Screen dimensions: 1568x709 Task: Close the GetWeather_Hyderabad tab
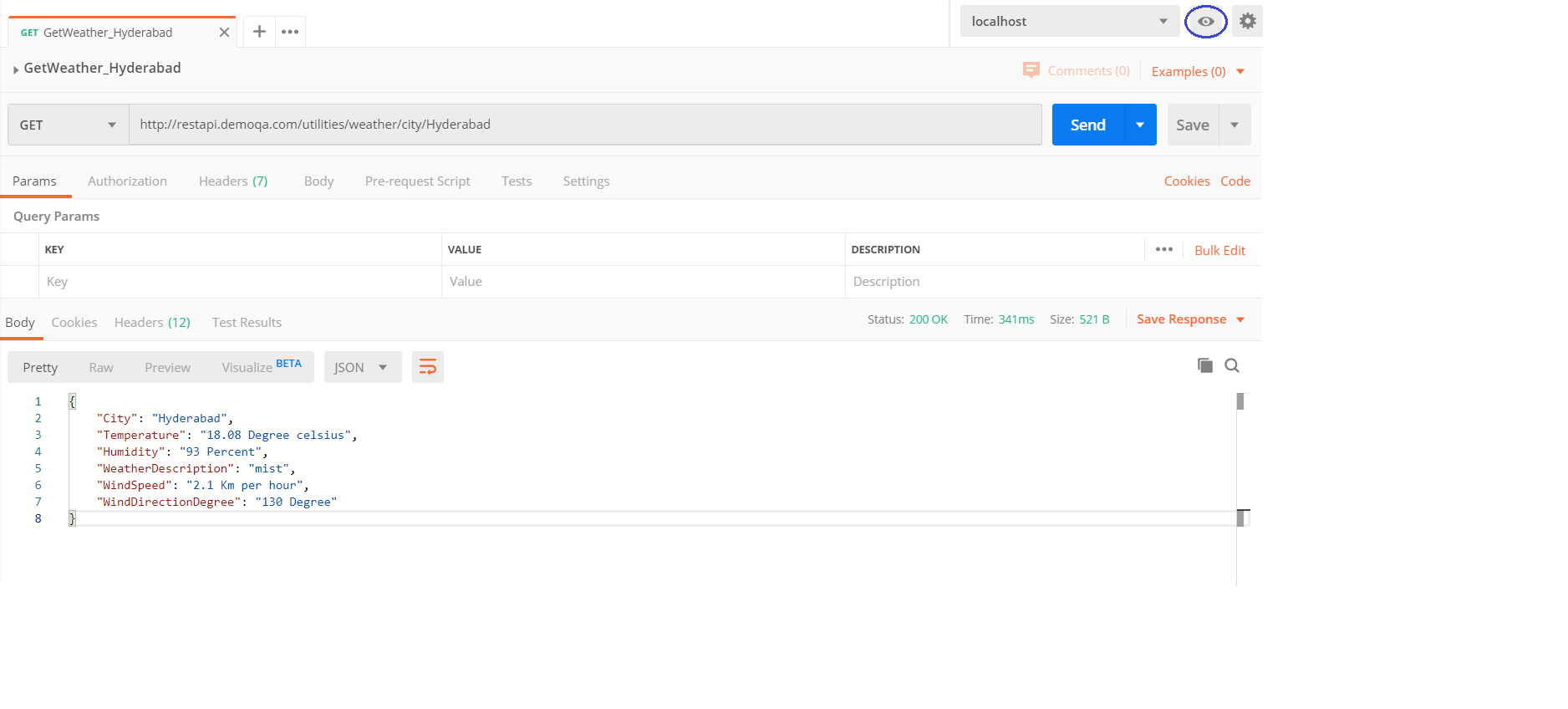[x=224, y=33]
